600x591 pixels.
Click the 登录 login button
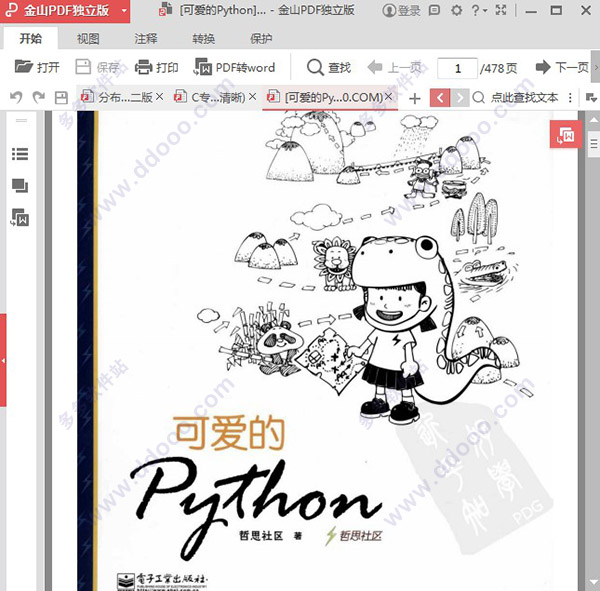401,10
